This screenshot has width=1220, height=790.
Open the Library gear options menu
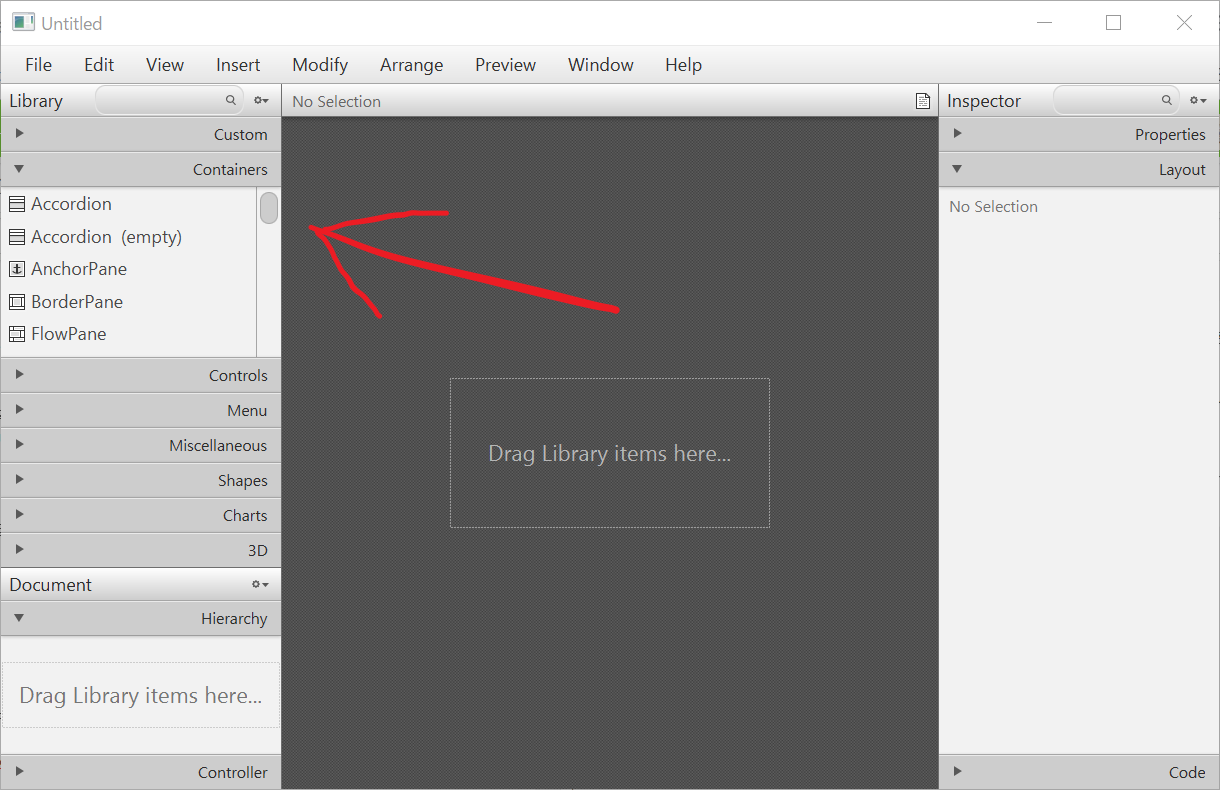(x=261, y=101)
